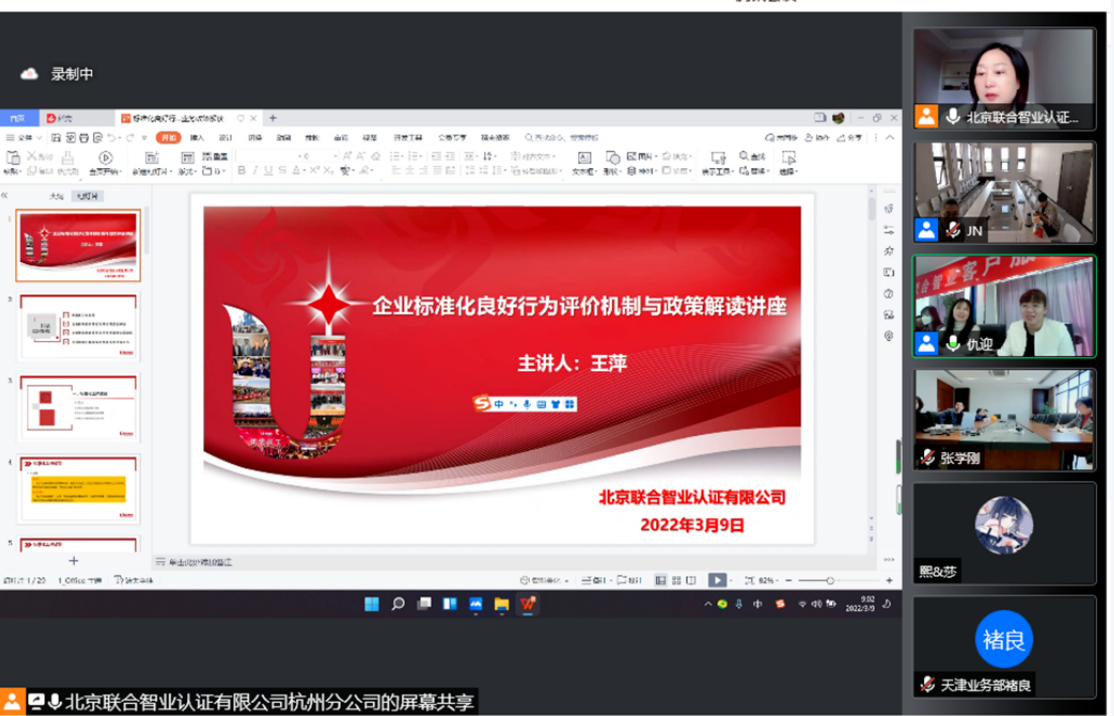Select the highlighted Home ribbon tab
Image resolution: width=1114 pixels, height=716 pixels.
click(x=168, y=138)
